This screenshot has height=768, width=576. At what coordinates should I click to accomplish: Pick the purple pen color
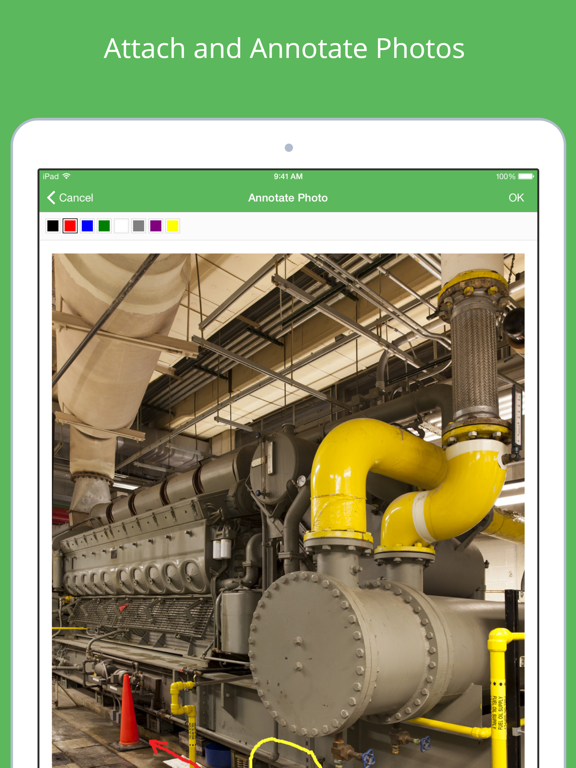(x=156, y=226)
